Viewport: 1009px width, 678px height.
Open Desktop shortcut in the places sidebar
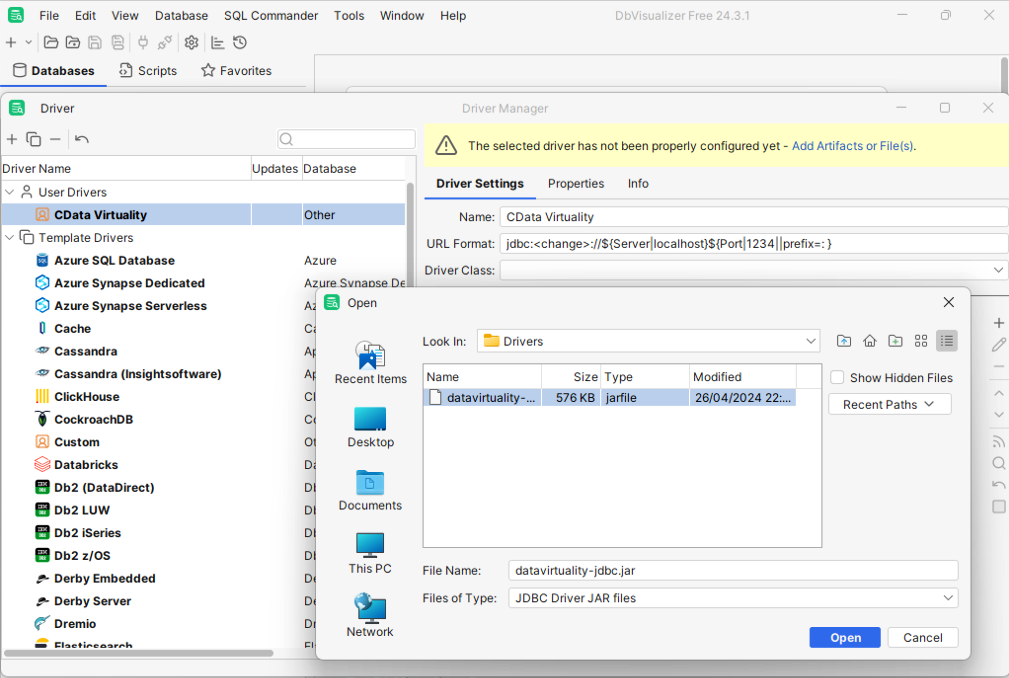click(x=370, y=427)
